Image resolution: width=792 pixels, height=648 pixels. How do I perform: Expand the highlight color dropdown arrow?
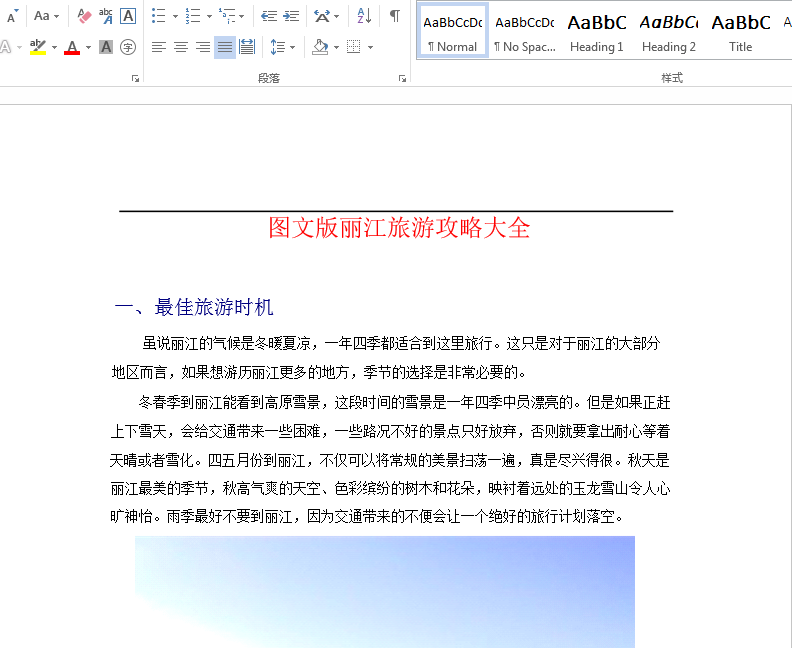click(54, 48)
